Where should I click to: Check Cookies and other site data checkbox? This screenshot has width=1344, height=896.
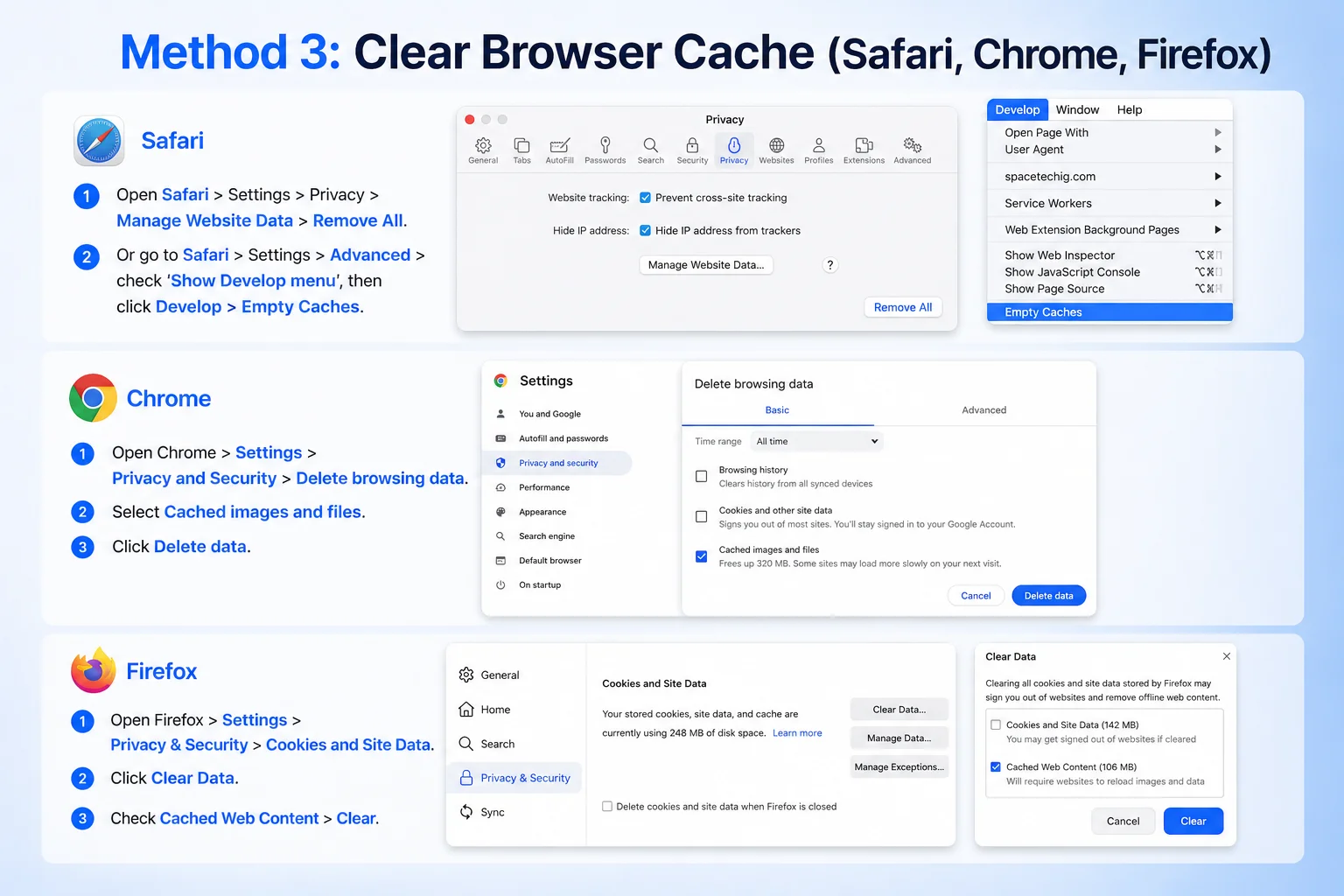point(701,516)
